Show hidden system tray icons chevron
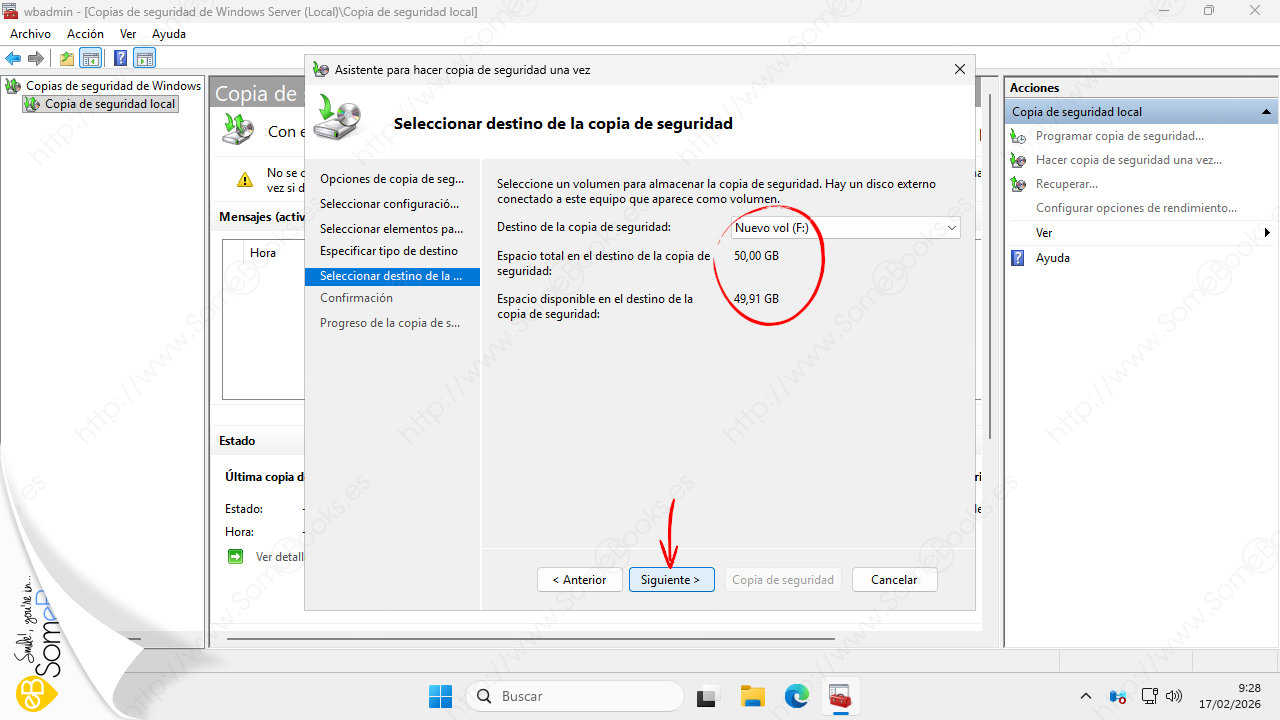The width and height of the screenshot is (1280, 720). coord(1086,696)
